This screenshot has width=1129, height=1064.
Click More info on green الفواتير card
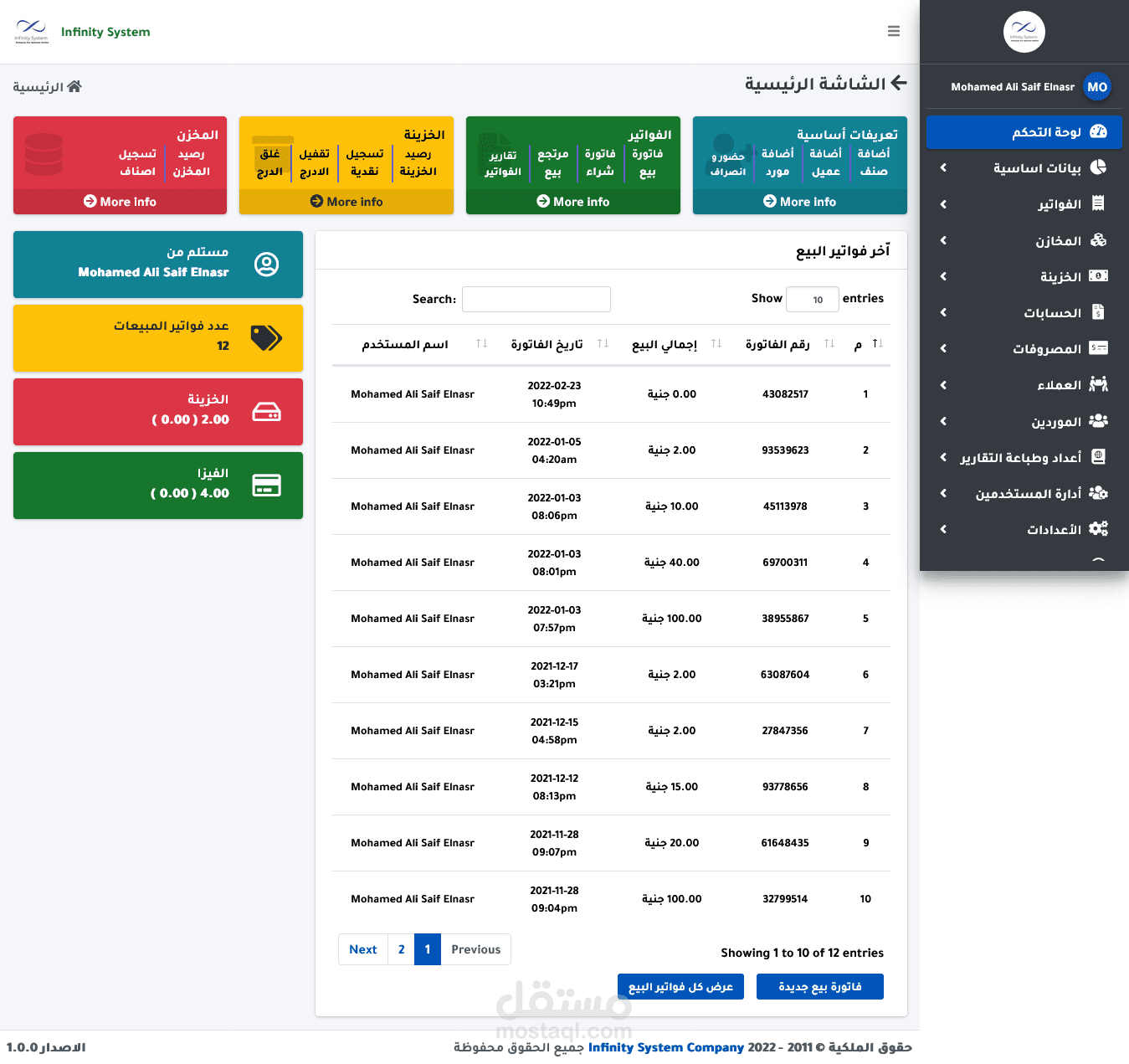[x=573, y=202]
